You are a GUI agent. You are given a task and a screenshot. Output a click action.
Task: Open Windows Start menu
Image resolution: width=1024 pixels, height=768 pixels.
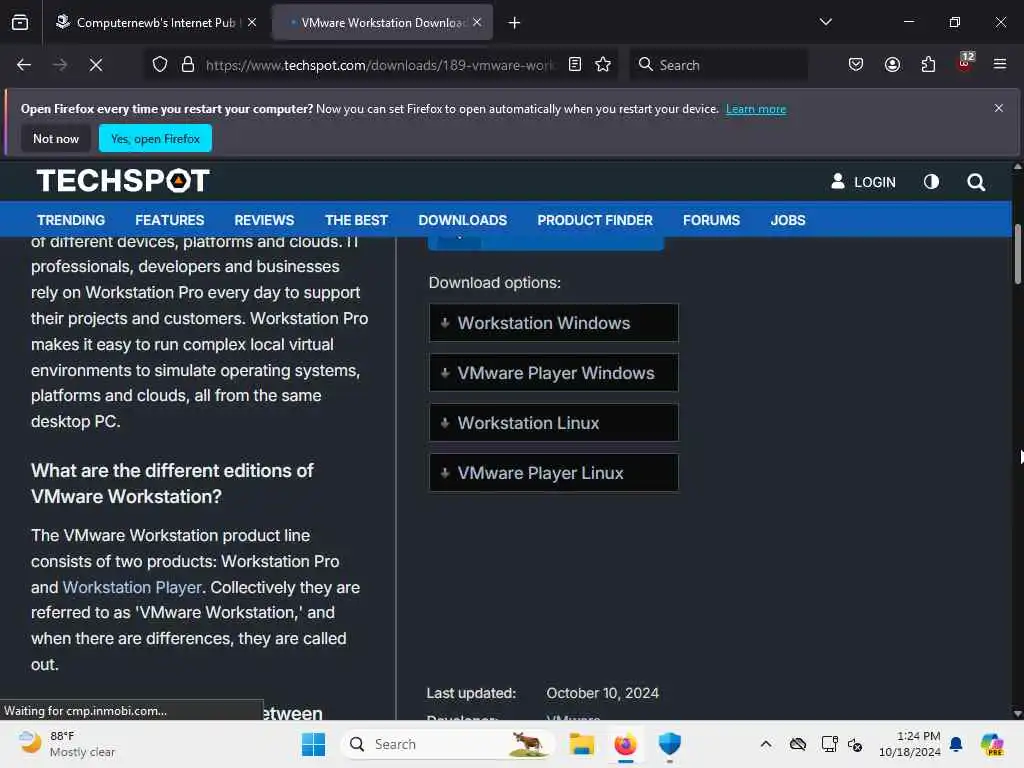coord(313,744)
